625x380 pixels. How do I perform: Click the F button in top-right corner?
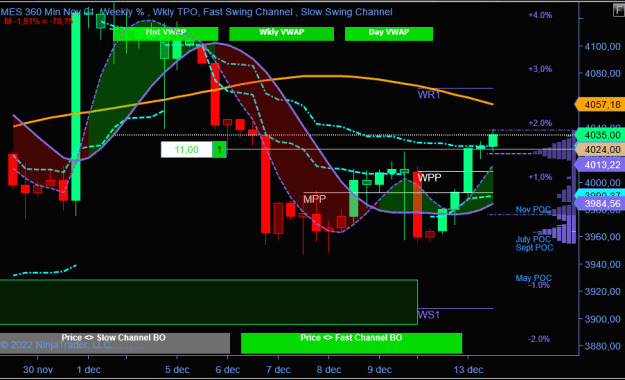[x=619, y=10]
